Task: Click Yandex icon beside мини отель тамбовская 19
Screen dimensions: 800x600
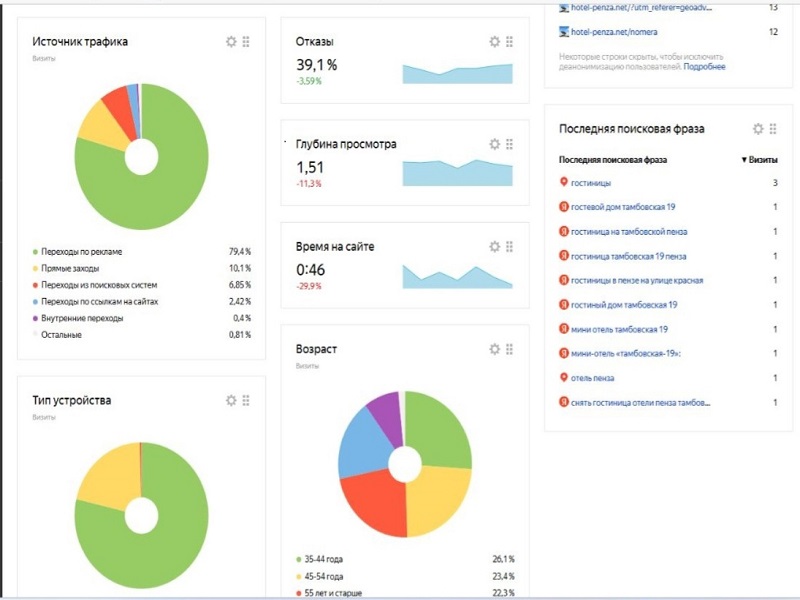Action: (564, 329)
